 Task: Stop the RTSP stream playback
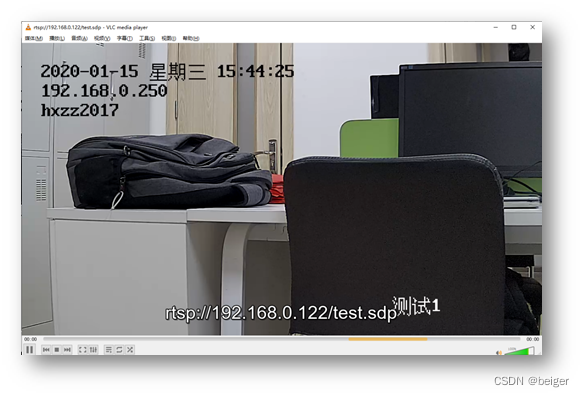[x=57, y=350]
